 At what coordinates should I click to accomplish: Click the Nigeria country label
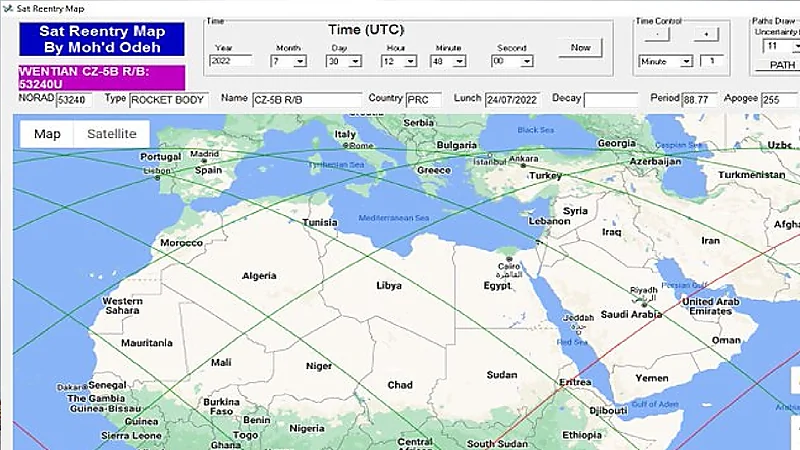[307, 429]
